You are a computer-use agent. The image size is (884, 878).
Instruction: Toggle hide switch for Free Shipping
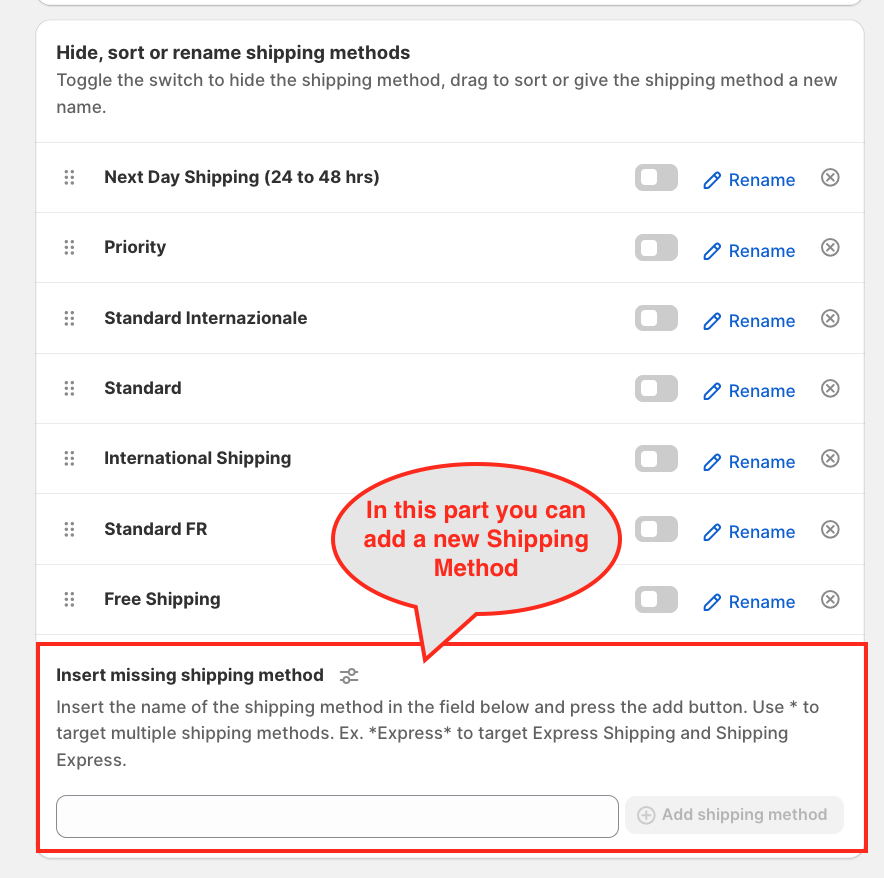[x=656, y=599]
